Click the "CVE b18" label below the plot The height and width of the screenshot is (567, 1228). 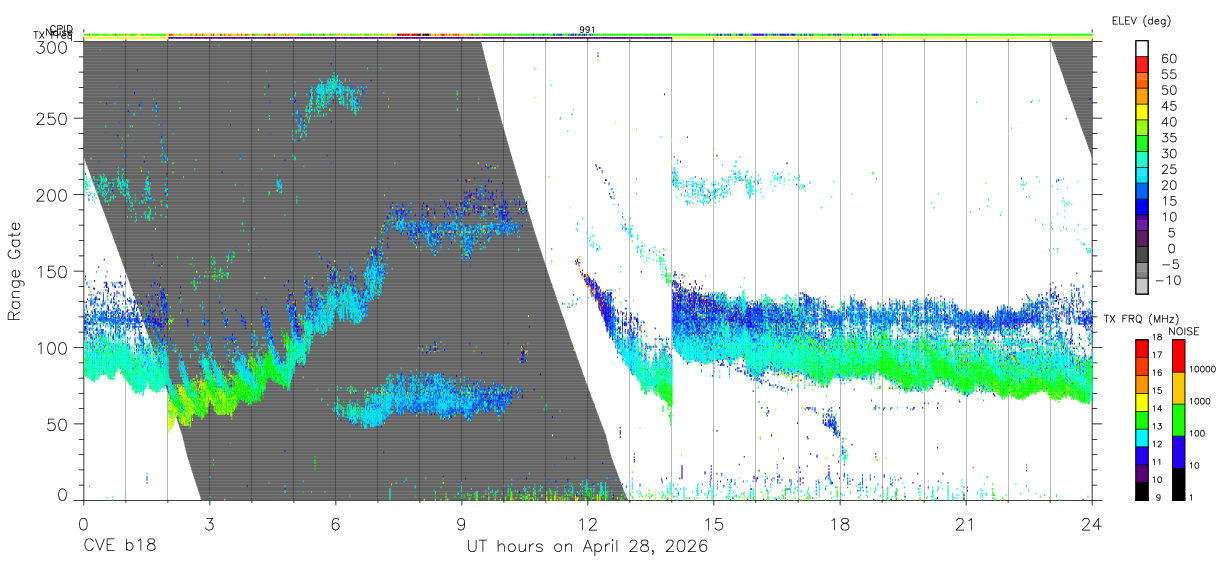[x=119, y=547]
